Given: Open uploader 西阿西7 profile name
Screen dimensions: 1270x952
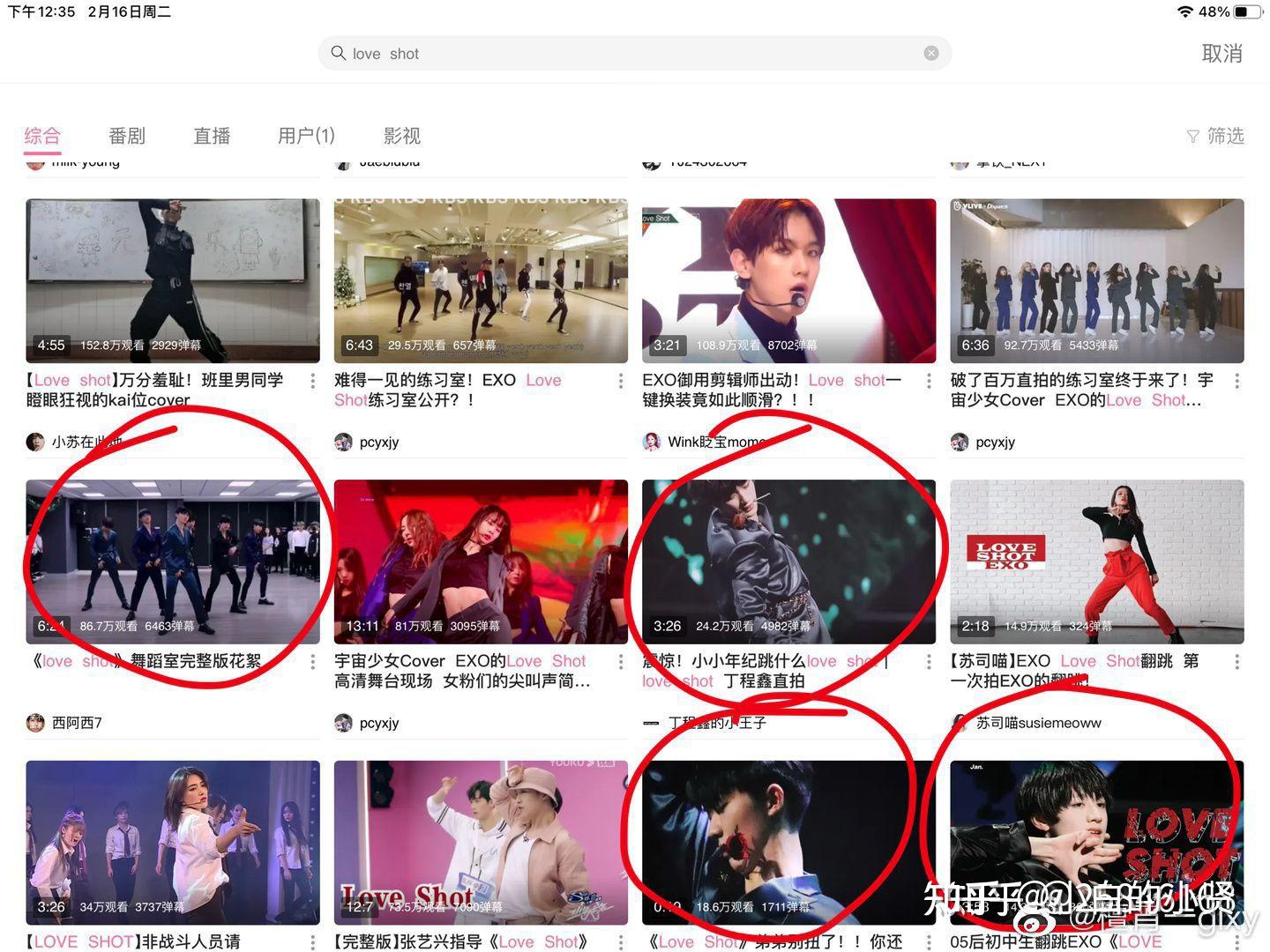Looking at the screenshot, I should (x=77, y=723).
